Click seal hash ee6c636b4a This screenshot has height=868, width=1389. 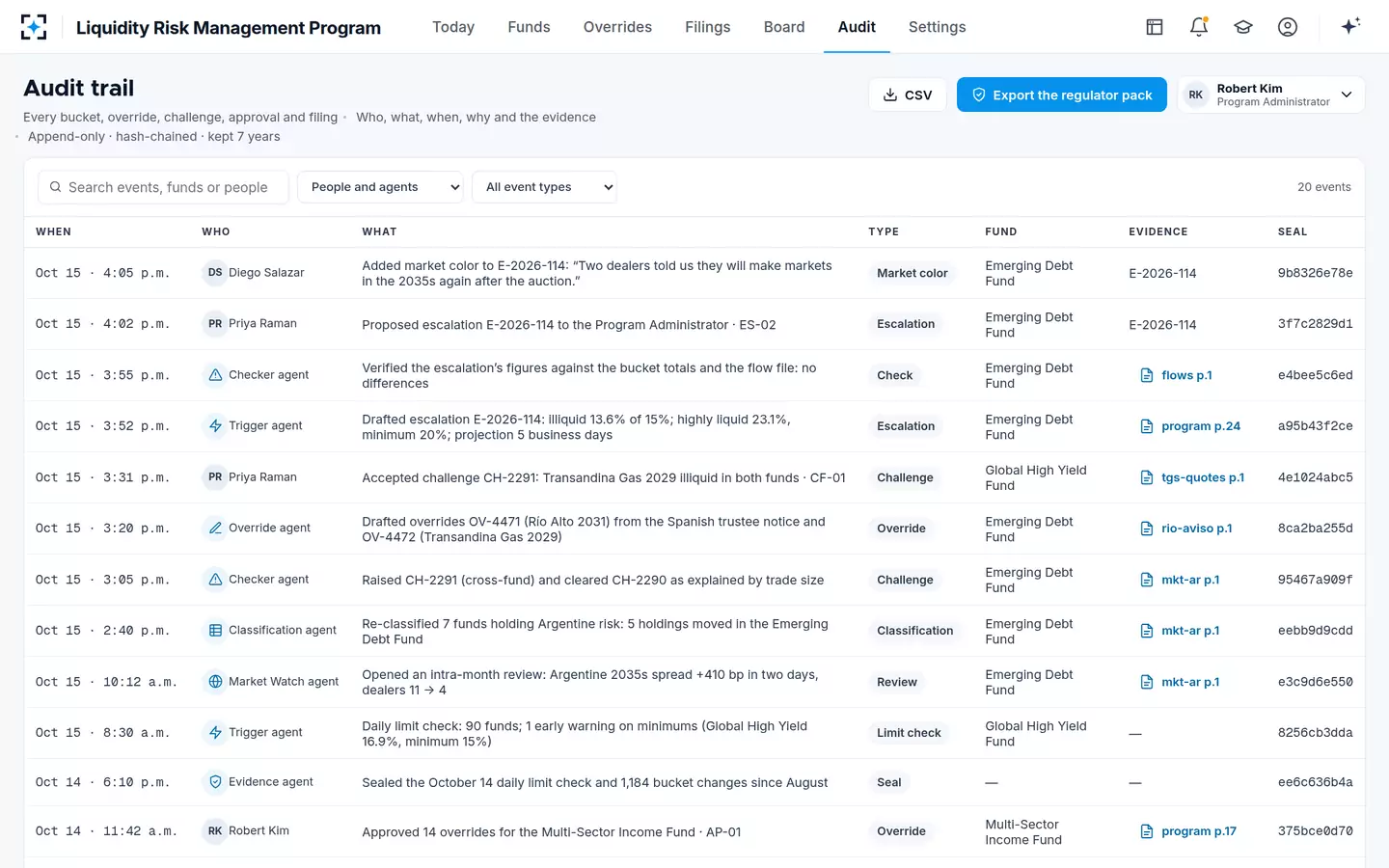pos(1315,782)
